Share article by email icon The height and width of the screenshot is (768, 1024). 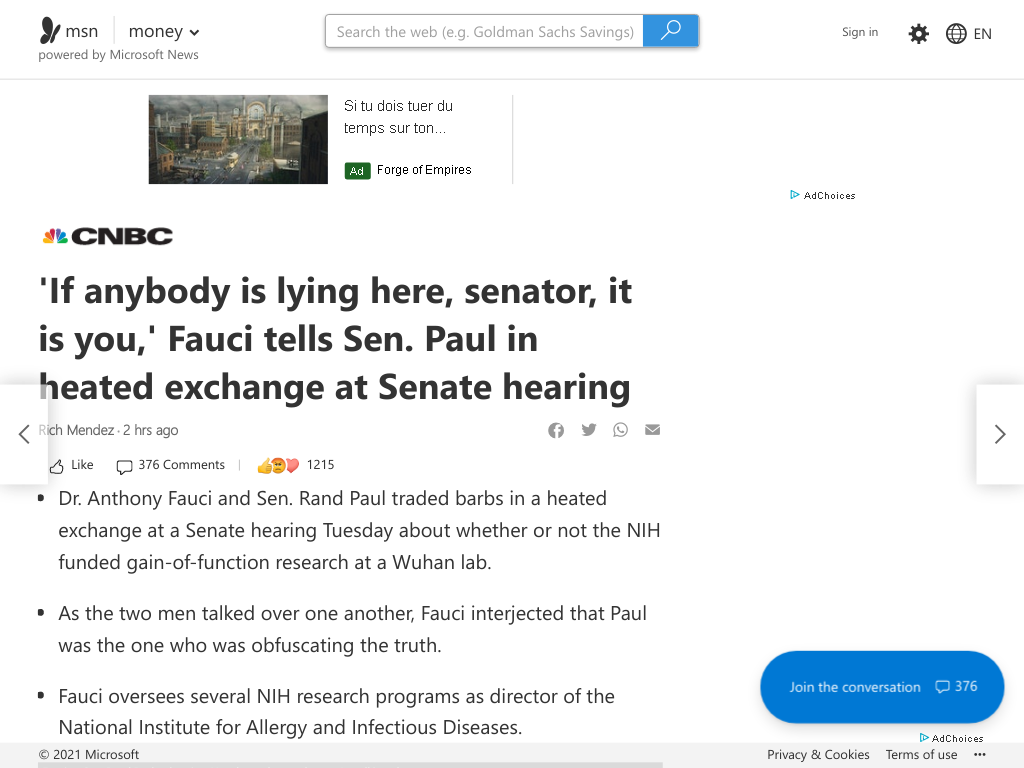pos(652,429)
